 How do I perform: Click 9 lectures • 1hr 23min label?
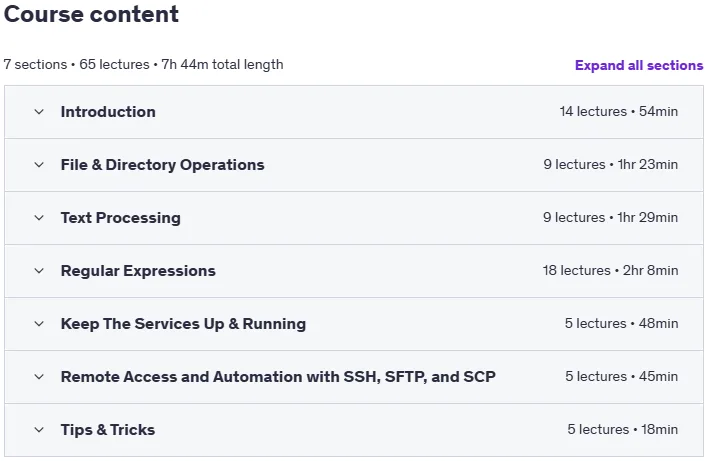point(610,164)
